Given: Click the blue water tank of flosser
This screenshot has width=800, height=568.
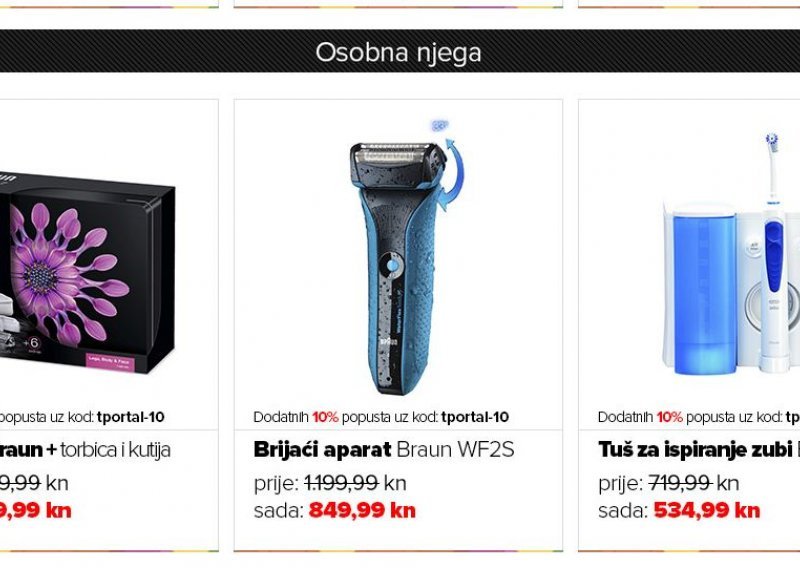Looking at the screenshot, I should [x=705, y=286].
